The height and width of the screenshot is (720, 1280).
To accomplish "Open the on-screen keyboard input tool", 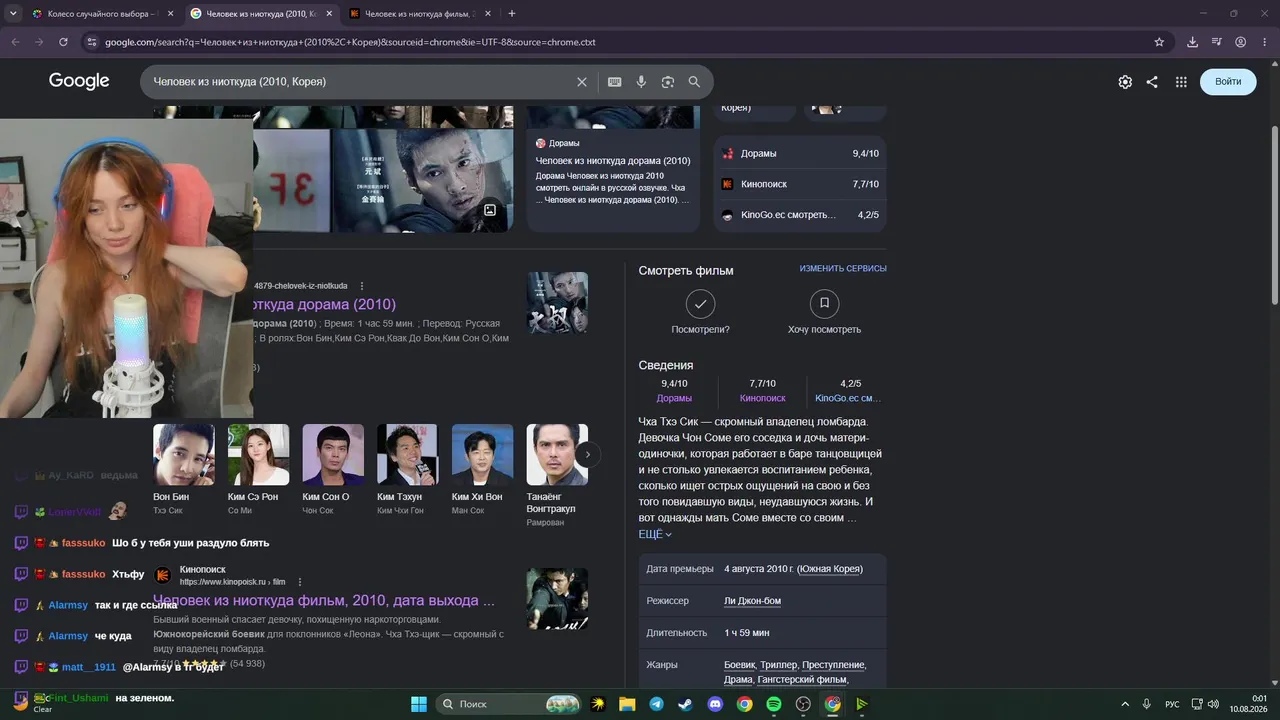I will (x=615, y=82).
